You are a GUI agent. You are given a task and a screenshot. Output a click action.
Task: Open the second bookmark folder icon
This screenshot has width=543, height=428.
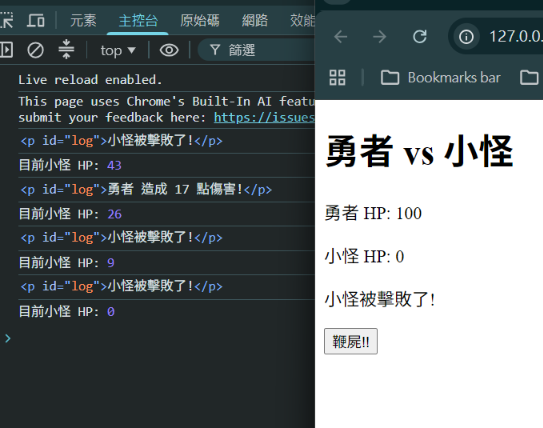[529, 78]
